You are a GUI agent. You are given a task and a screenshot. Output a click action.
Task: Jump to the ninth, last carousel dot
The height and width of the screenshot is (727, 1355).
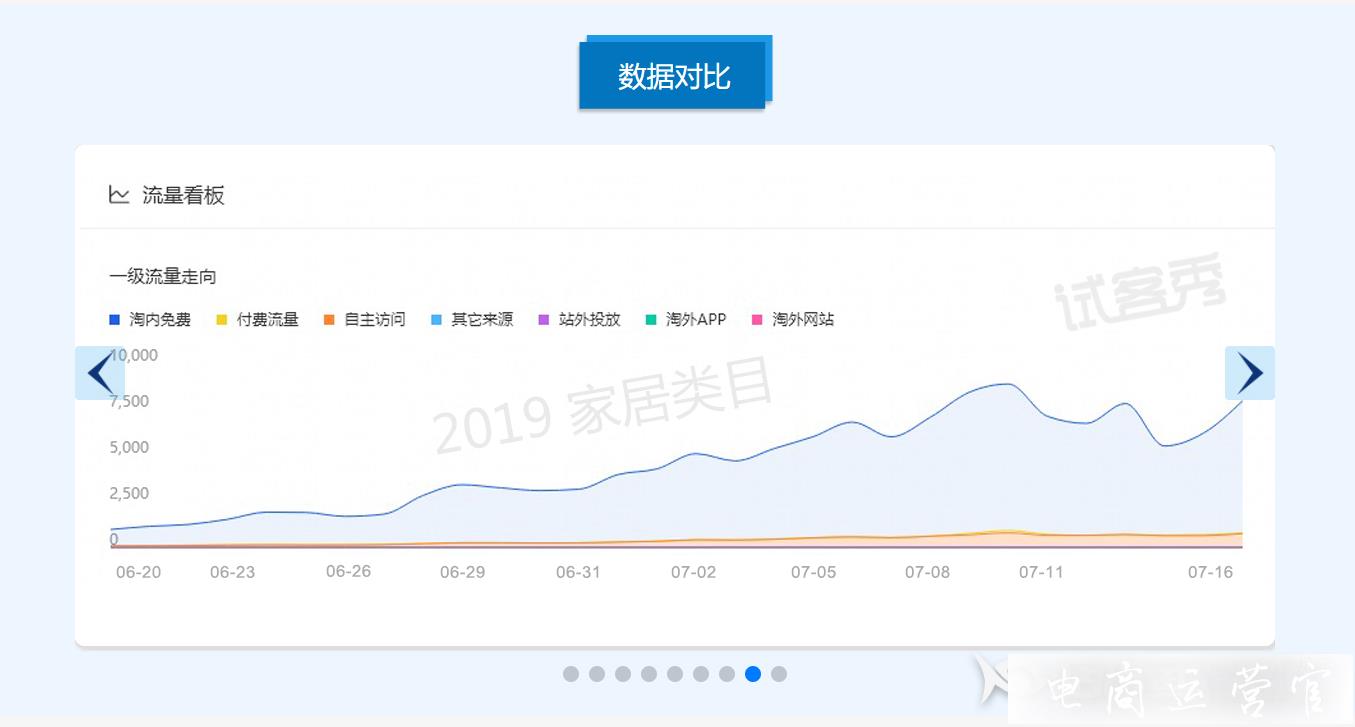tap(779, 674)
